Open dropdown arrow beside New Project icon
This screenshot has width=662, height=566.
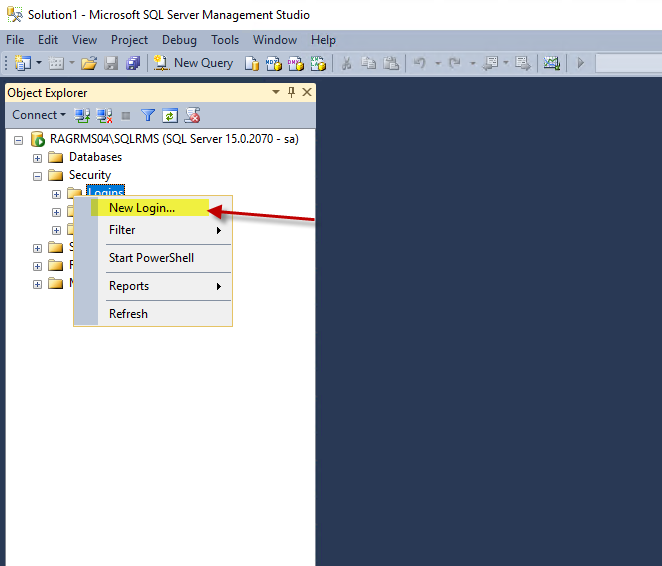39,63
